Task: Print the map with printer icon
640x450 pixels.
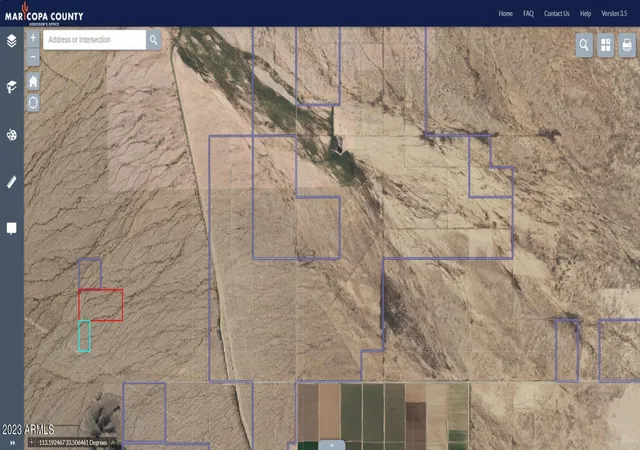Action: click(x=627, y=45)
